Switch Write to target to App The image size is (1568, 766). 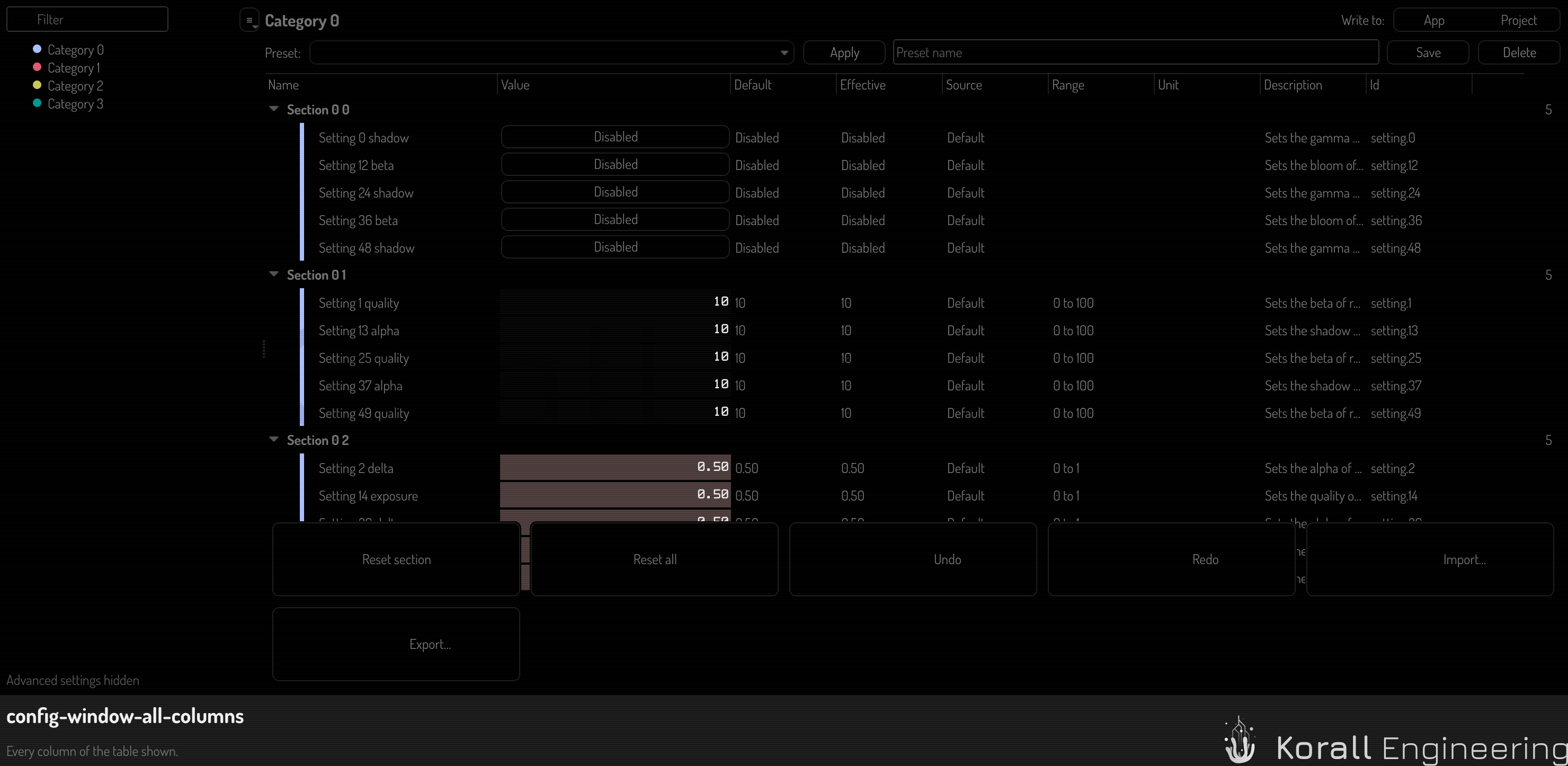point(1433,20)
